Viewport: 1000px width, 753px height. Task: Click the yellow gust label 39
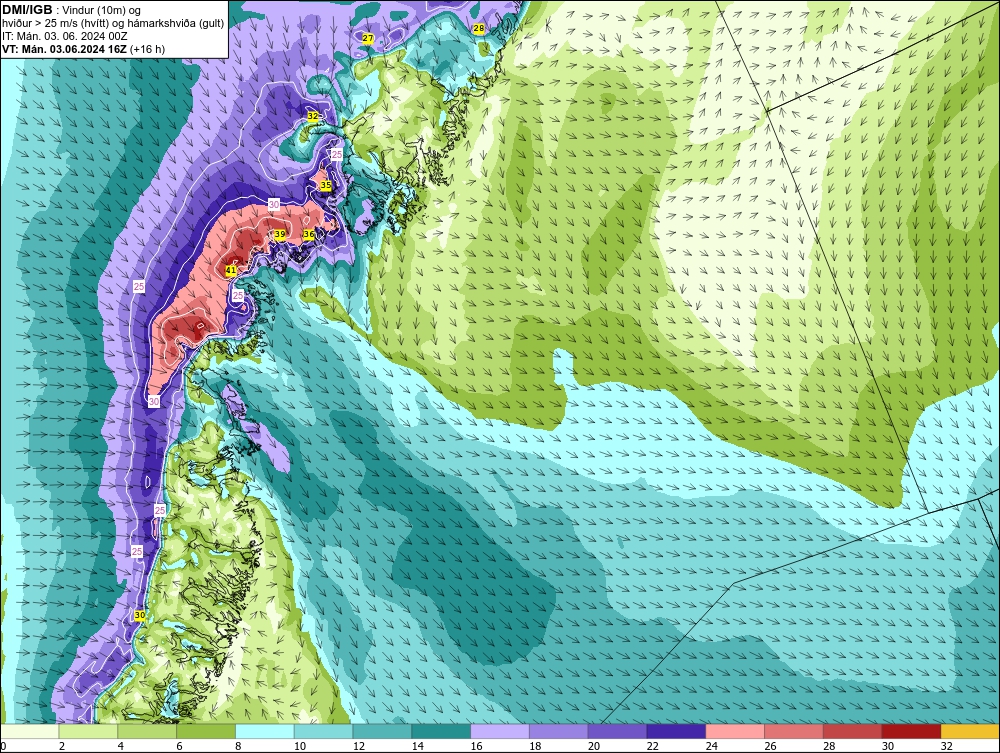pyautogui.click(x=280, y=235)
